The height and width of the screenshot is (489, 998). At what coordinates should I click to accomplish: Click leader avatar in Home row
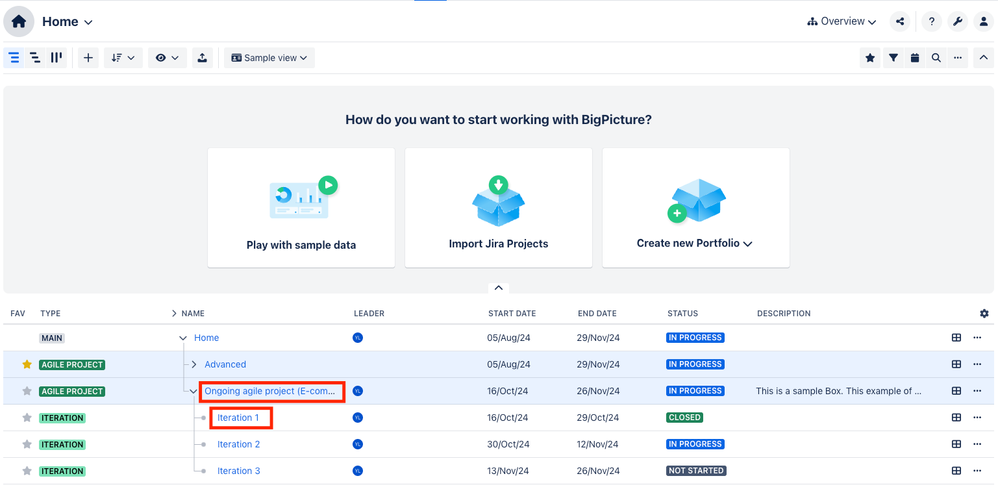[358, 338]
